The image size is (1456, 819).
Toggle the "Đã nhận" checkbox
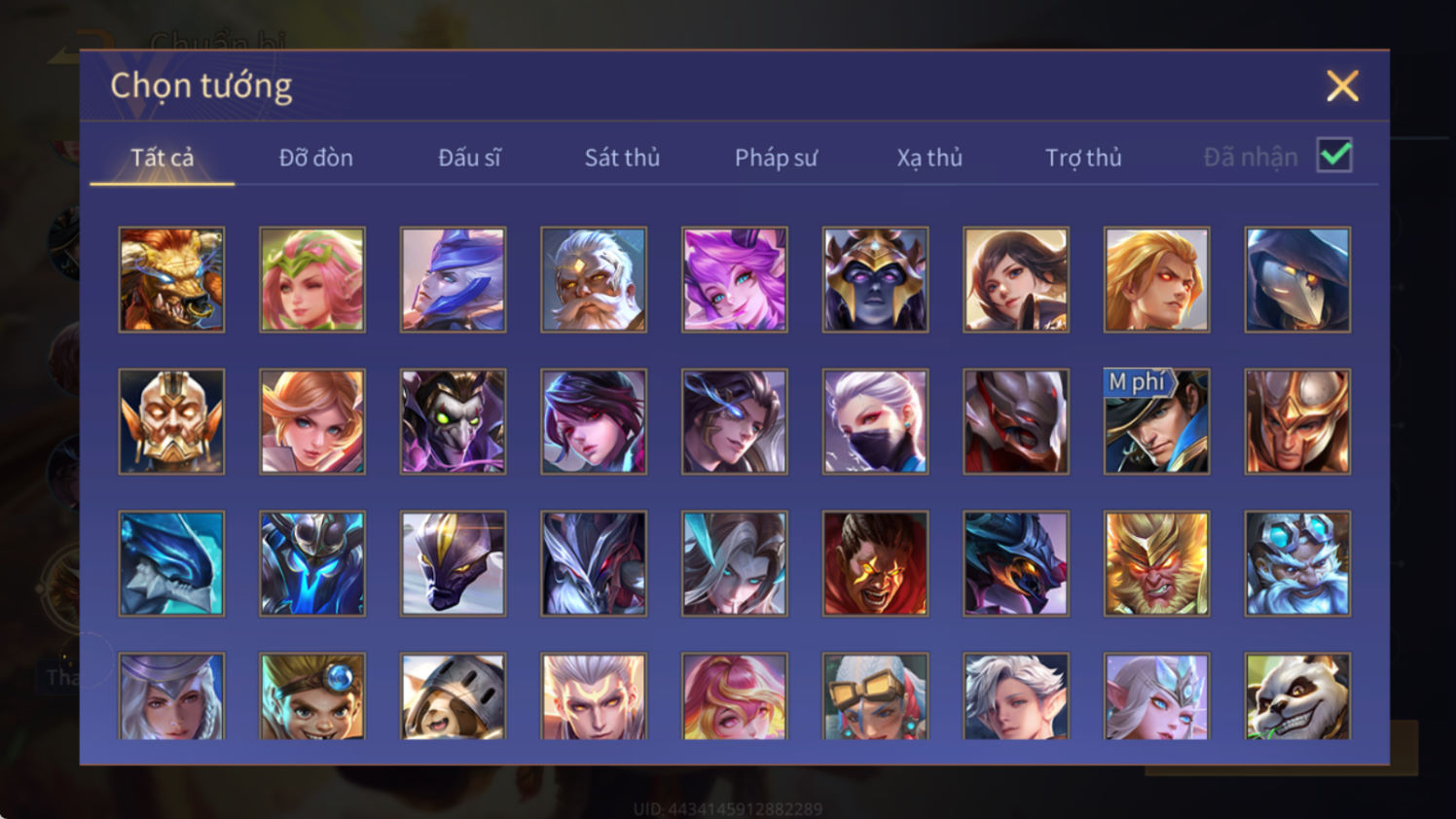click(1334, 156)
